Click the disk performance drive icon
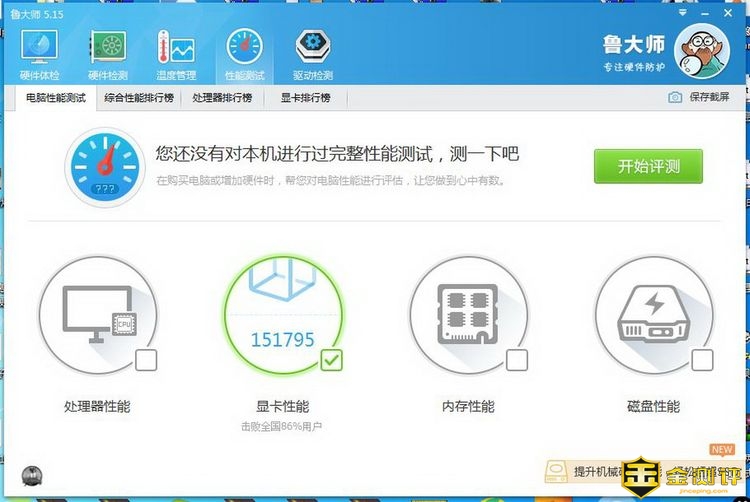The image size is (750, 502). pos(652,314)
